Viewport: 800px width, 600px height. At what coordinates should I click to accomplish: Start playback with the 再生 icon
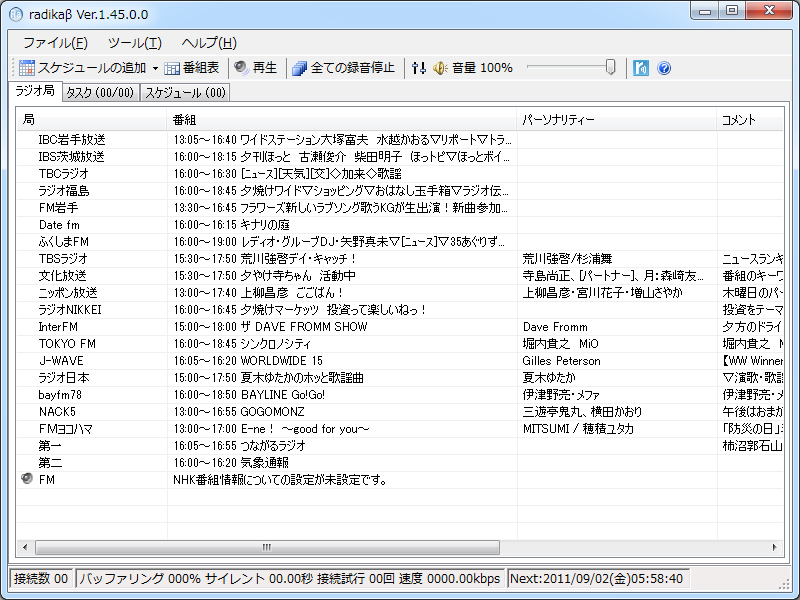point(238,68)
